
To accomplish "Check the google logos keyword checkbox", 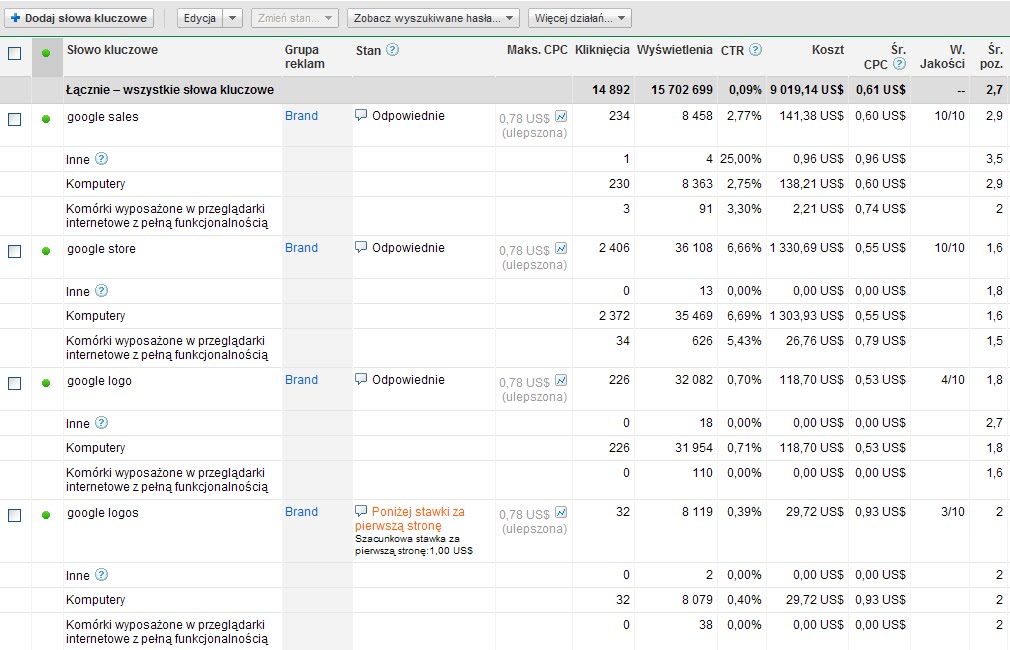I will pyautogui.click(x=14, y=515).
